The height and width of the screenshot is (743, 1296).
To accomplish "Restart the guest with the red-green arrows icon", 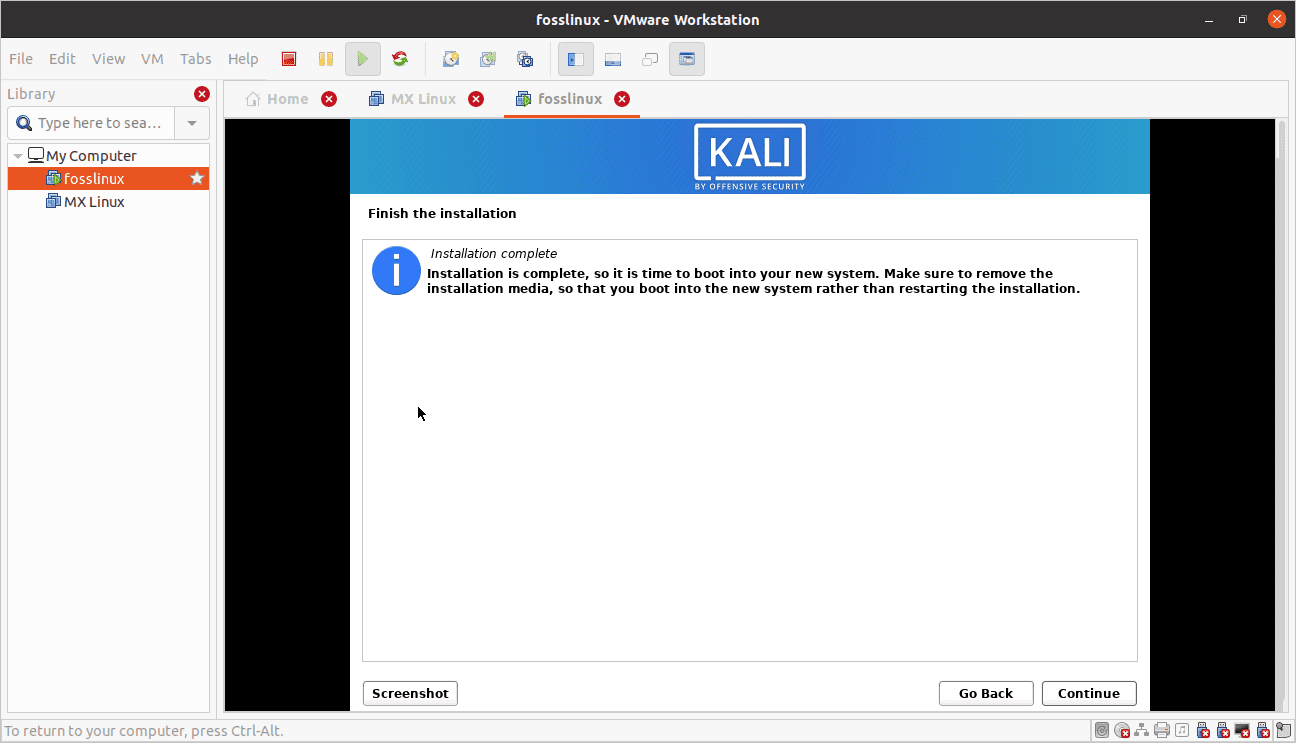I will 400,59.
